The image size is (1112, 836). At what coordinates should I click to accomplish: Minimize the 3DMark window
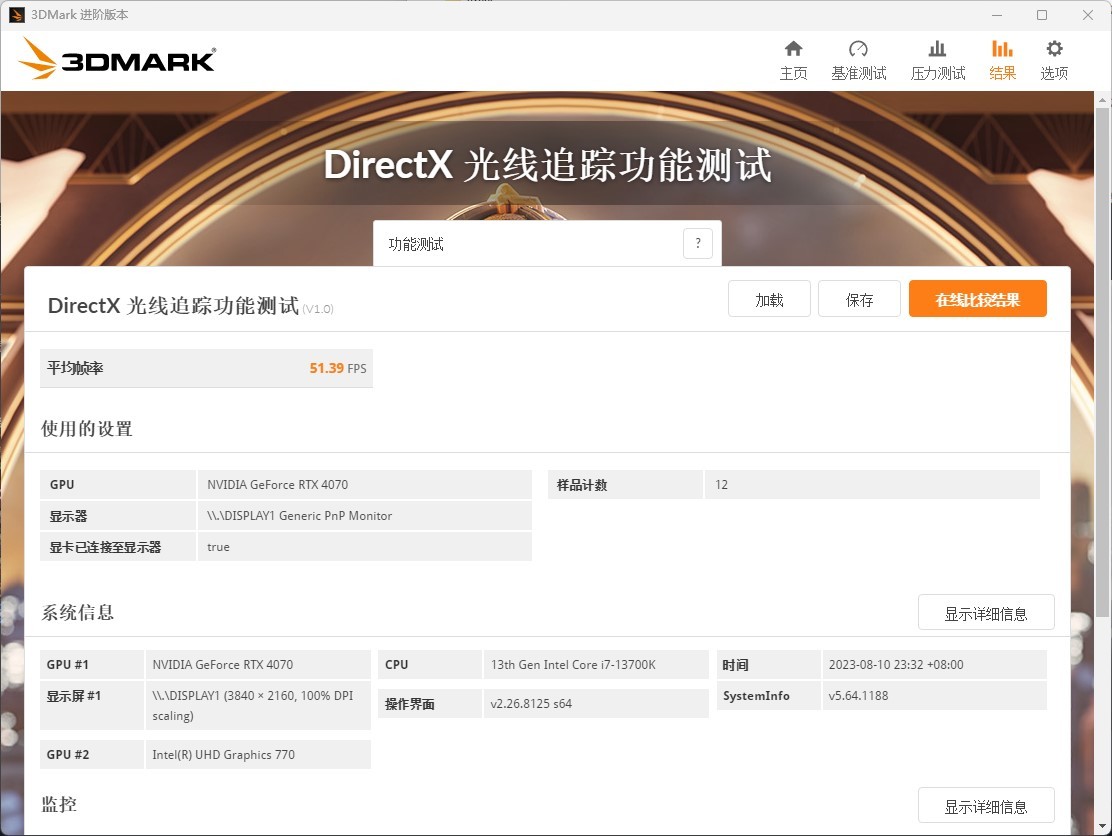click(x=996, y=15)
